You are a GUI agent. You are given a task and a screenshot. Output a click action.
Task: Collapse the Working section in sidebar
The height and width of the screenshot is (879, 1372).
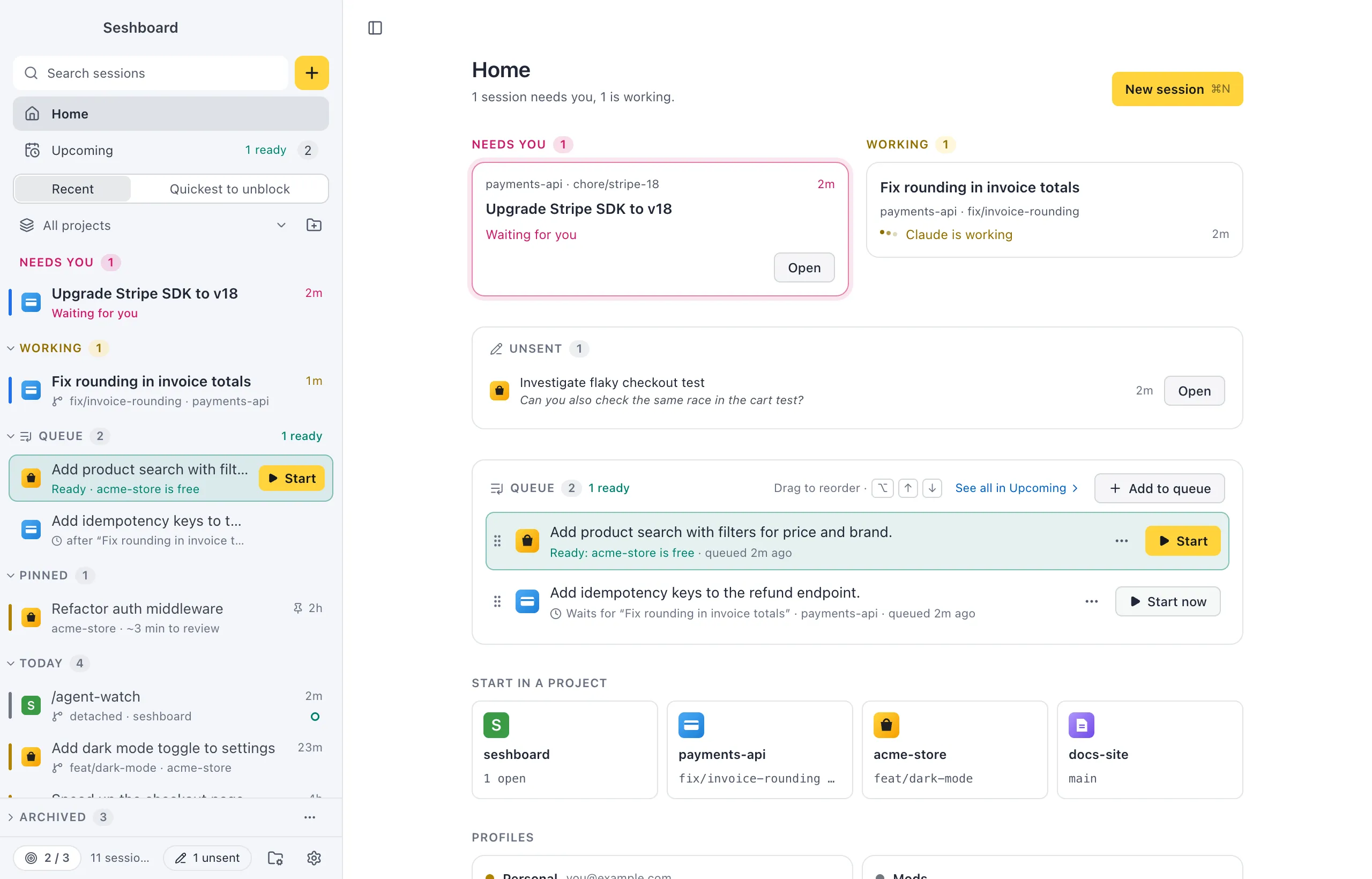tap(11, 348)
